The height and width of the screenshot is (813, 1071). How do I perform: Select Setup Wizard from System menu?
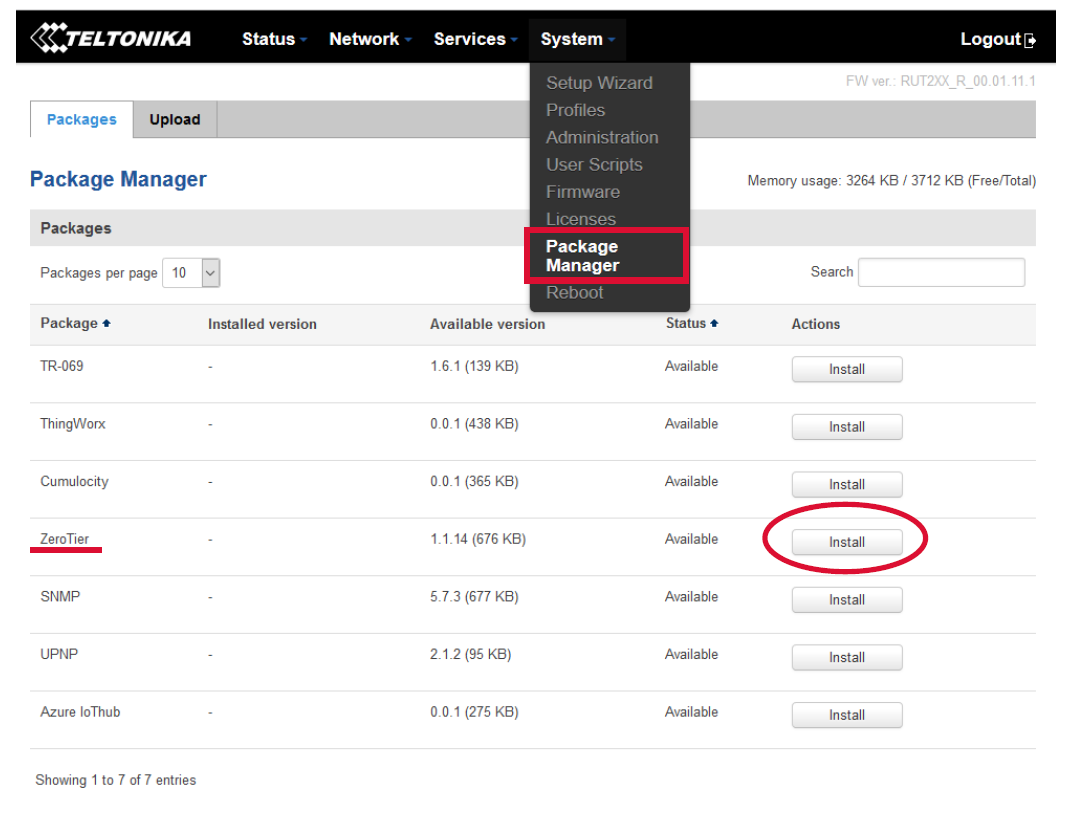[599, 83]
